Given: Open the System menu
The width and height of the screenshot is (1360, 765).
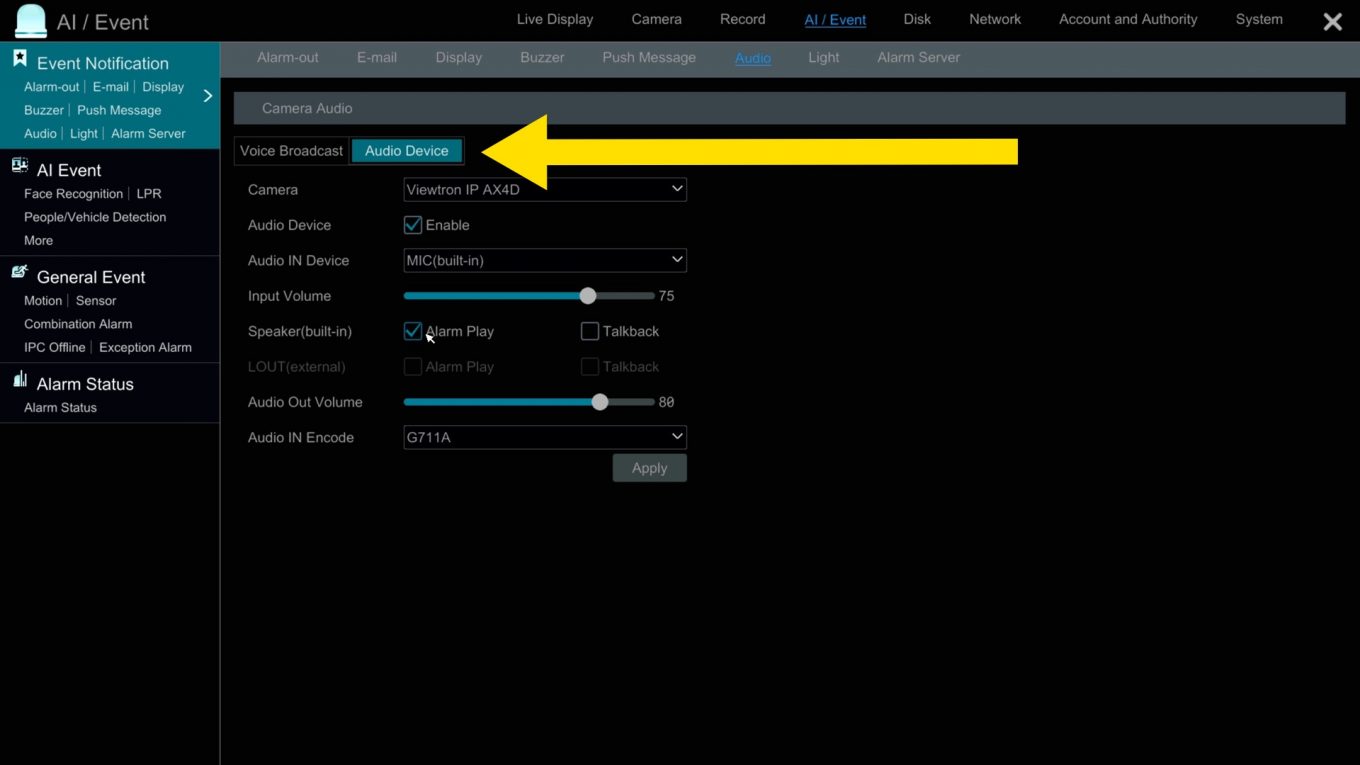Looking at the screenshot, I should pos(1259,19).
